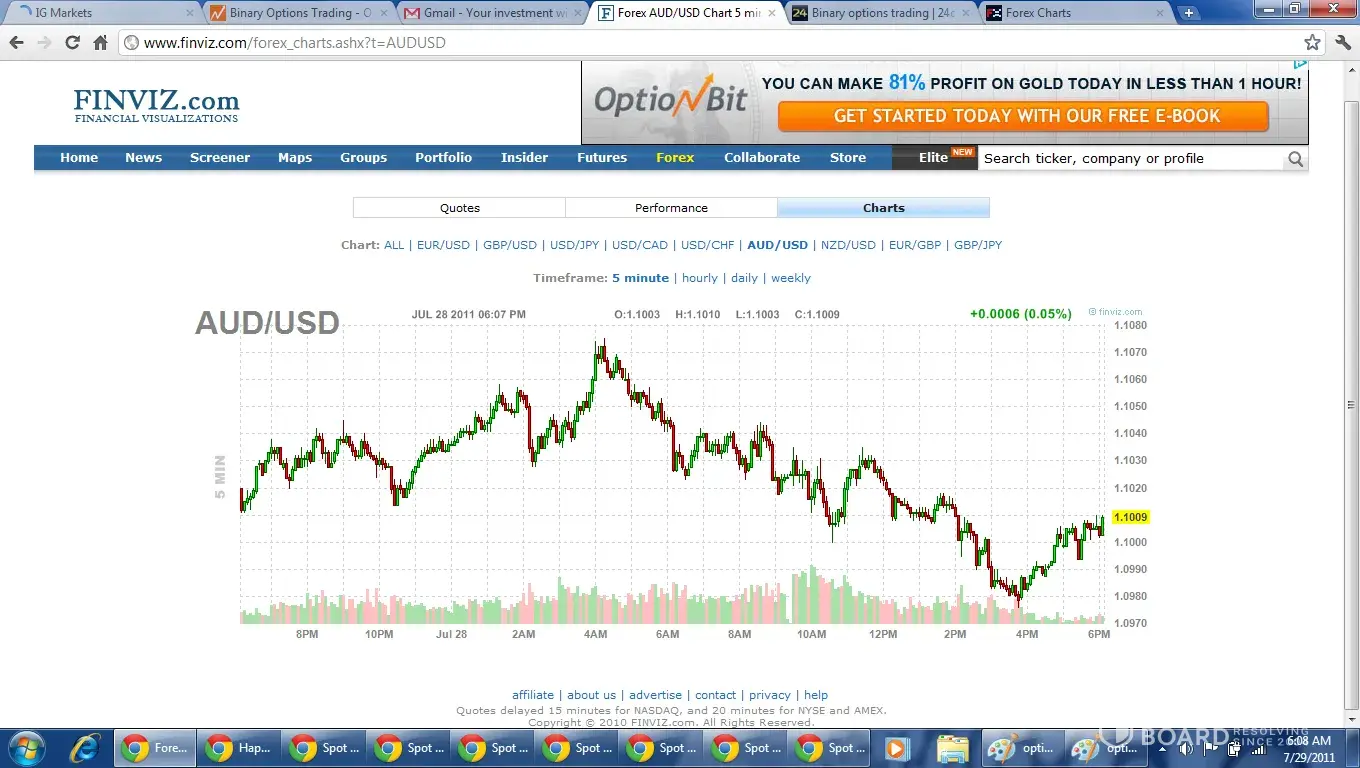Go back using the browser Back arrow
This screenshot has height=768, width=1360.
pyautogui.click(x=16, y=43)
